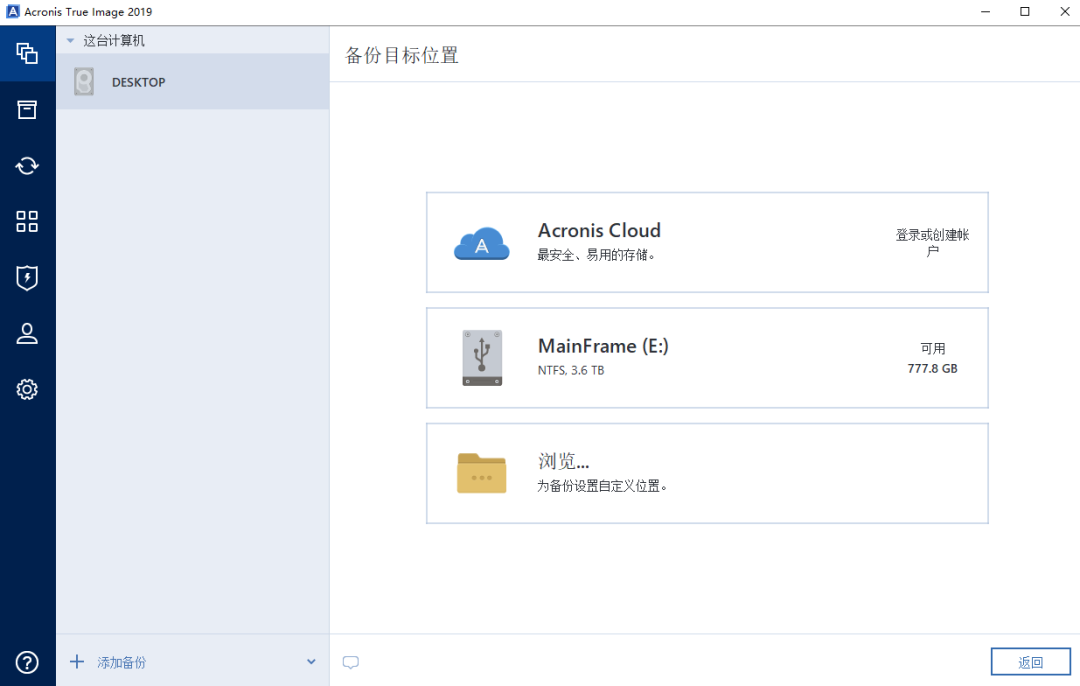The width and height of the screenshot is (1080, 686).
Task: Open the 添加备份 dropdown arrow
Action: click(311, 662)
